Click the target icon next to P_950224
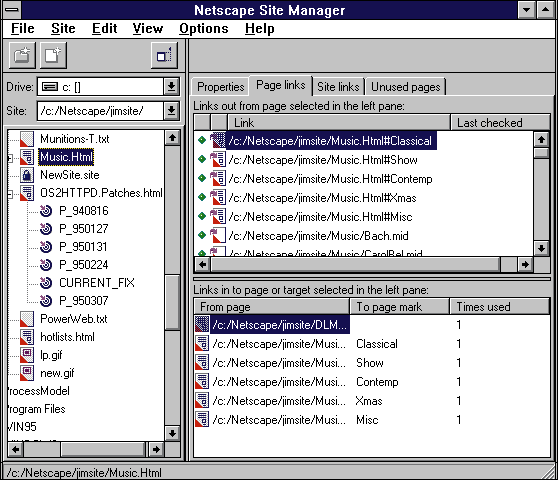The width and height of the screenshot is (558, 480). [46, 265]
